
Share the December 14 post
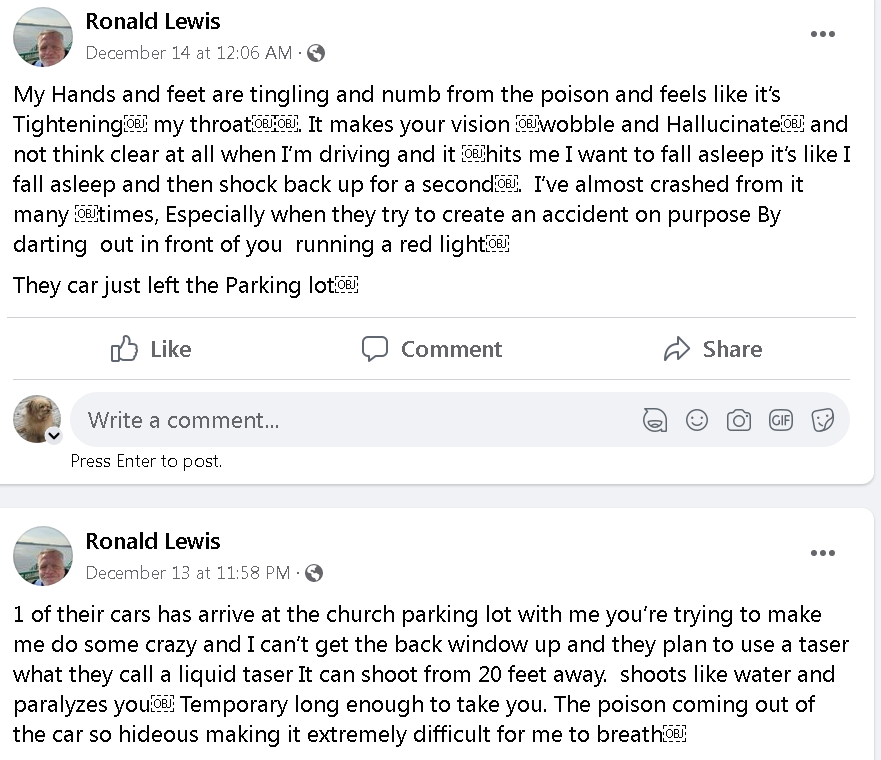click(712, 349)
